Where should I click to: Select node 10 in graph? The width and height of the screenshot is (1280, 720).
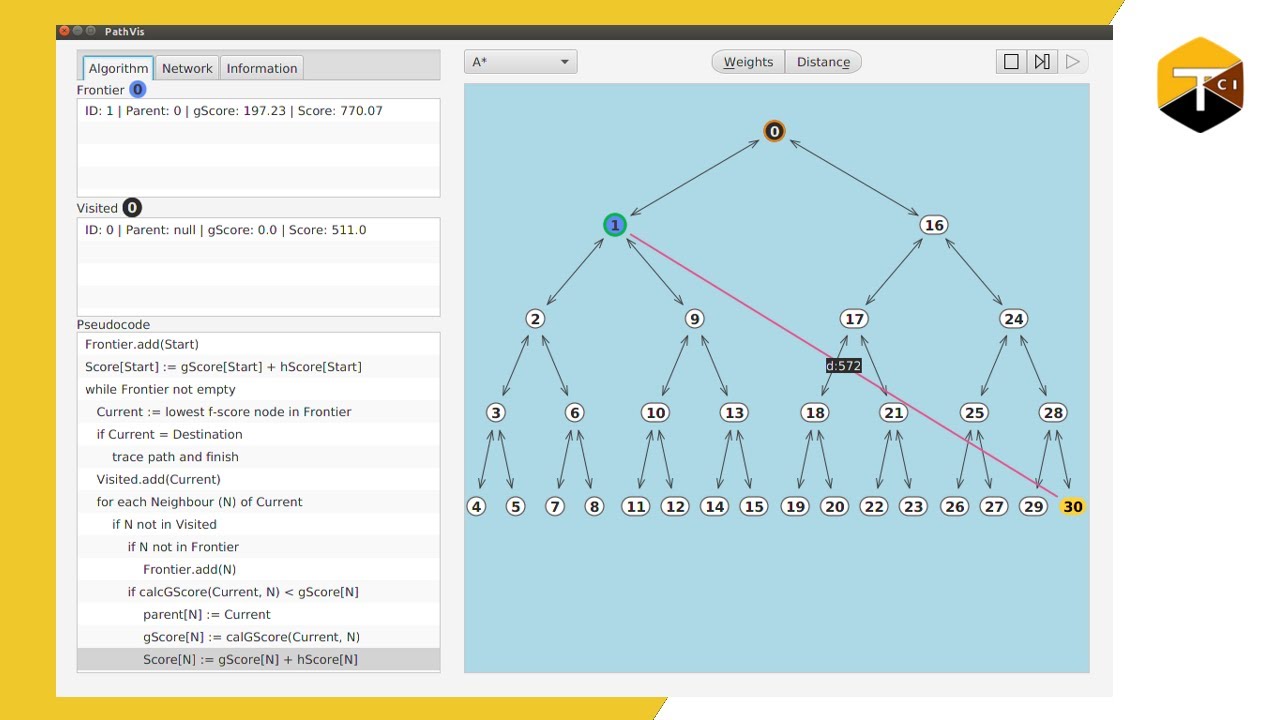click(x=655, y=413)
